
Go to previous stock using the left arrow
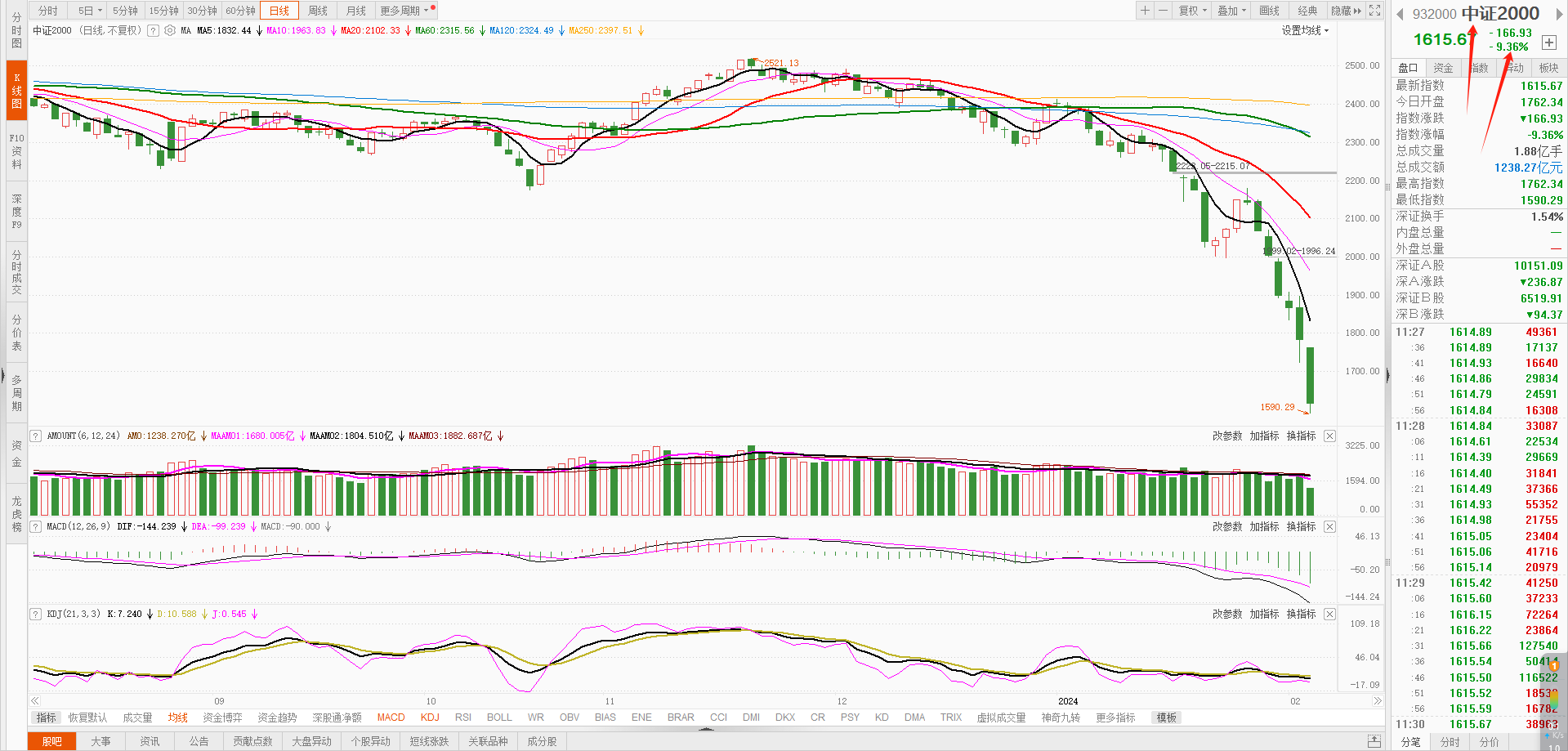tap(1400, 14)
